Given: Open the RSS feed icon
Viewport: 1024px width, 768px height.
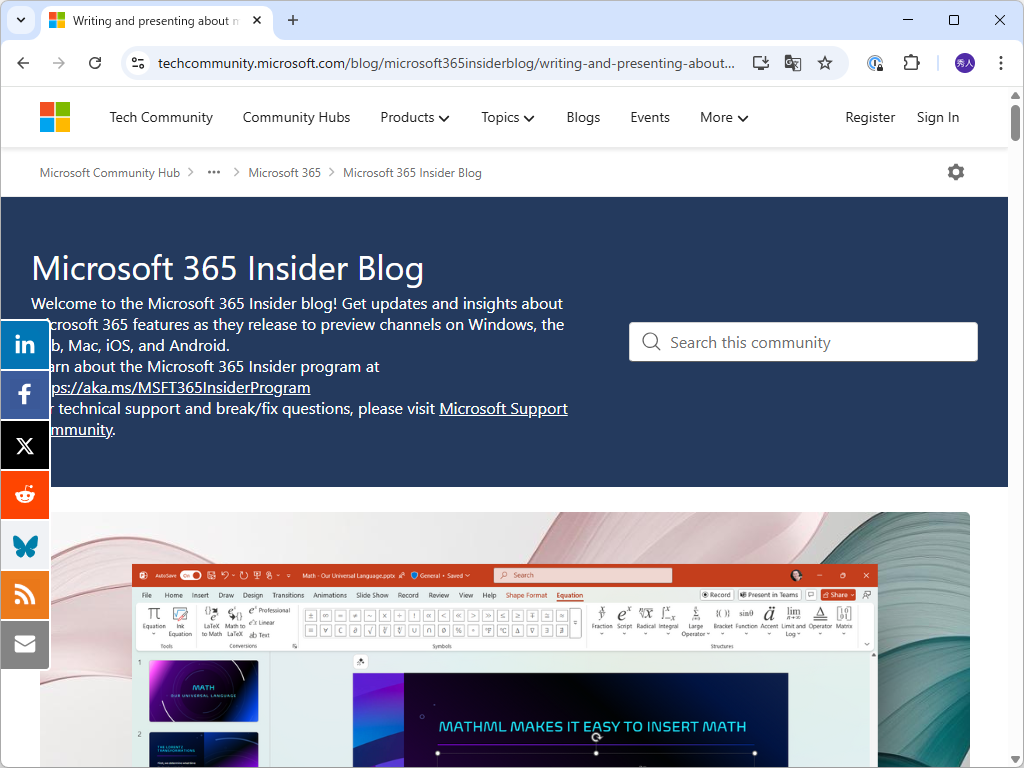Looking at the screenshot, I should (x=25, y=594).
